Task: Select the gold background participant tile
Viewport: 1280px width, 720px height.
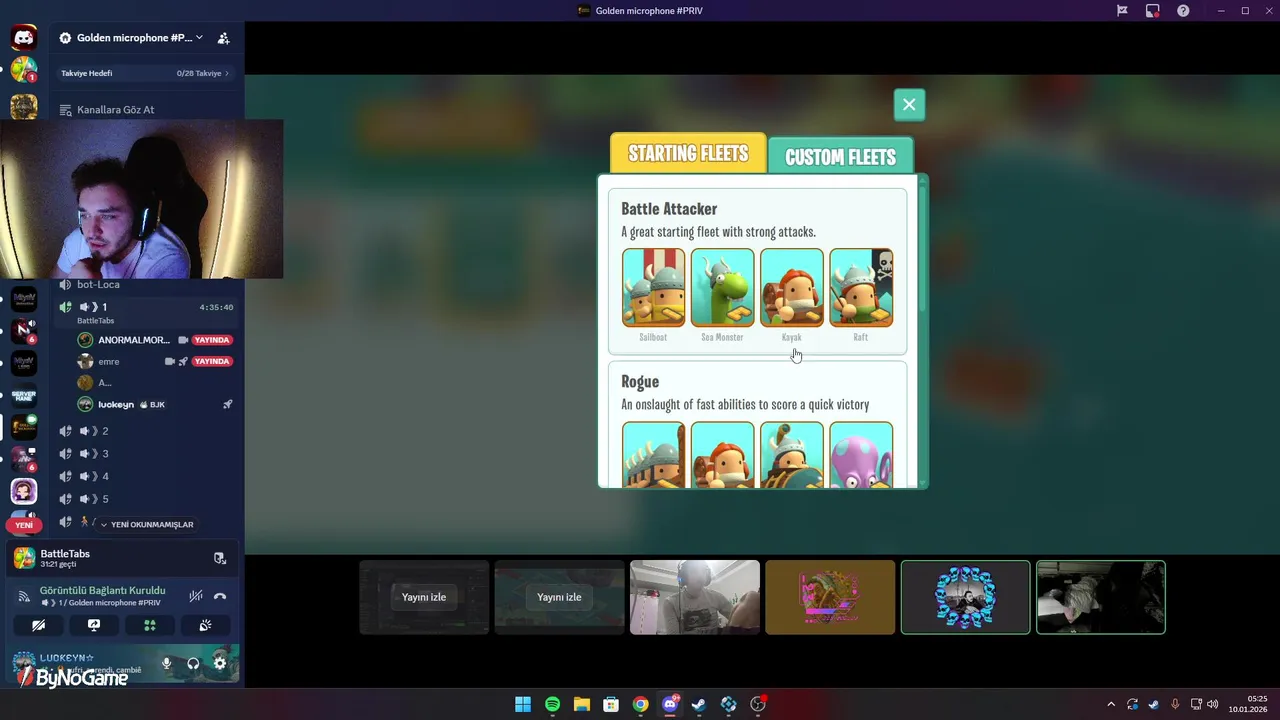Action: (830, 597)
